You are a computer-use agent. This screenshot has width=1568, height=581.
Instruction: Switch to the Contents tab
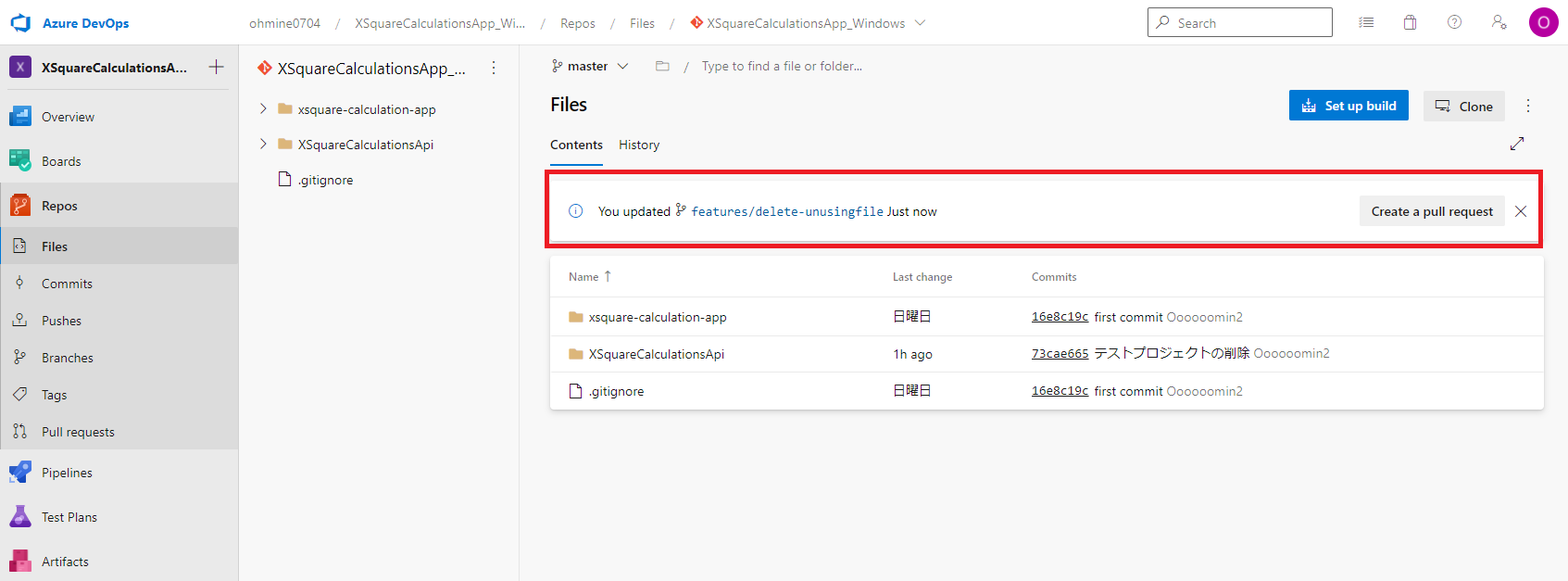coord(576,145)
